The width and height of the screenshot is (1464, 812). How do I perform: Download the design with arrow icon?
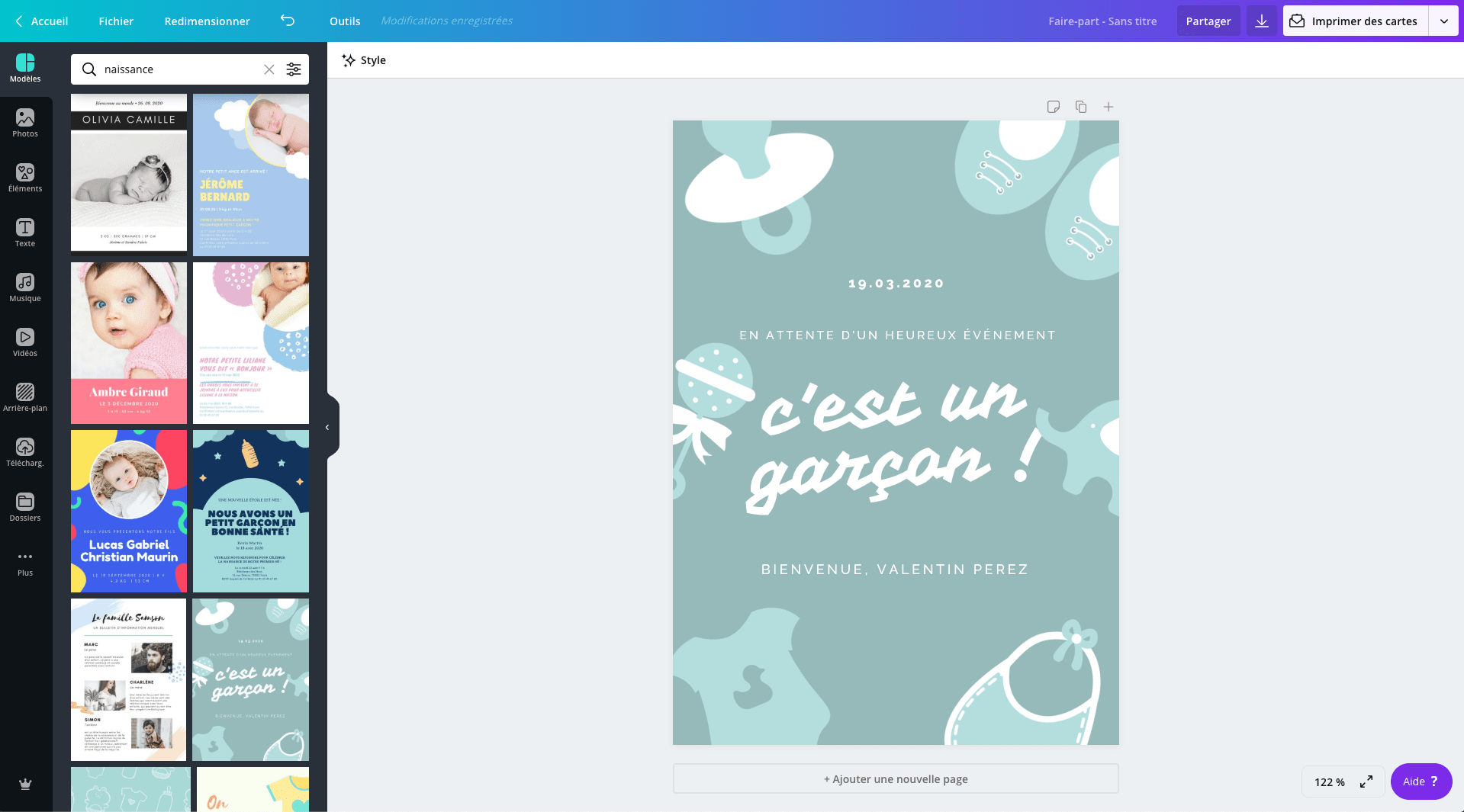pyautogui.click(x=1262, y=21)
